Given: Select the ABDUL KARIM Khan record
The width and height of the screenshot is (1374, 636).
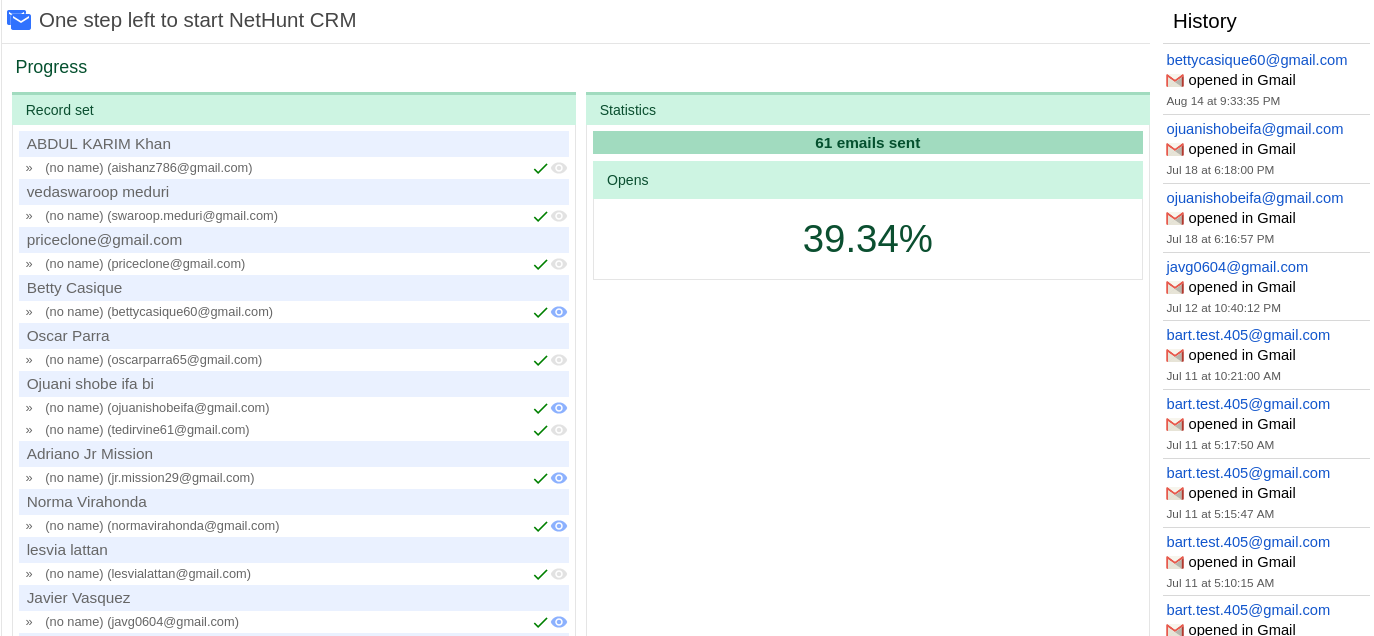Looking at the screenshot, I should 294,144.
